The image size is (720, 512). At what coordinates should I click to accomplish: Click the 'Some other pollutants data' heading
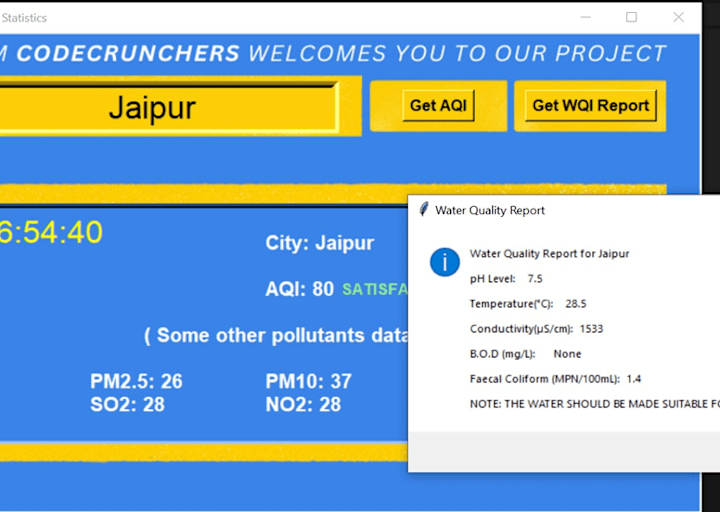point(276,336)
